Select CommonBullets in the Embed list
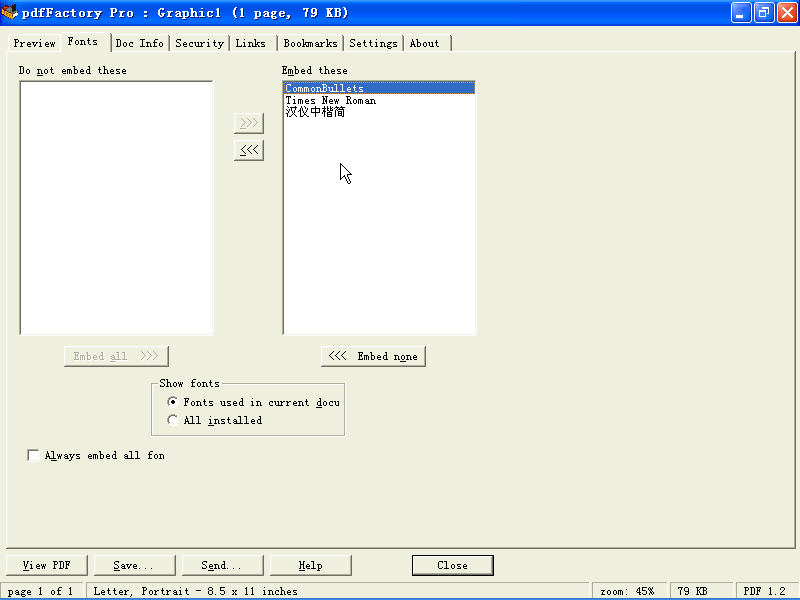Screen dimensions: 800x600 click(x=379, y=88)
